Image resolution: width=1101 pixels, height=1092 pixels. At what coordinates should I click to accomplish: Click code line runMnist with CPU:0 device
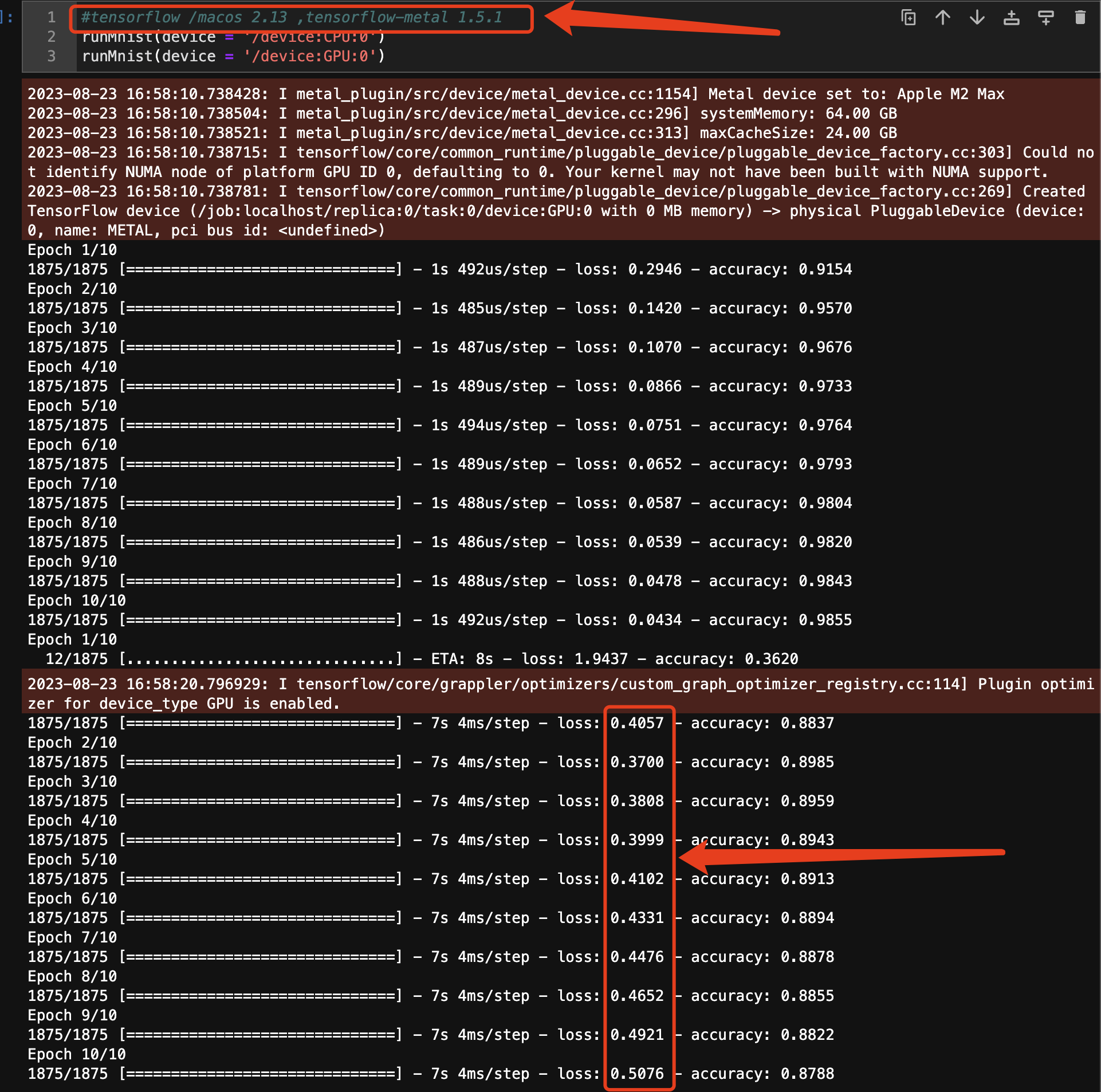[233, 38]
